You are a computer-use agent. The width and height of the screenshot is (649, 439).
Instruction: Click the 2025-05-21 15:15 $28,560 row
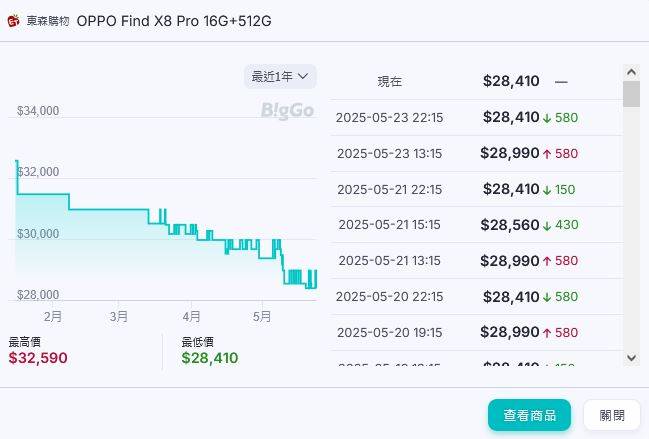477,225
